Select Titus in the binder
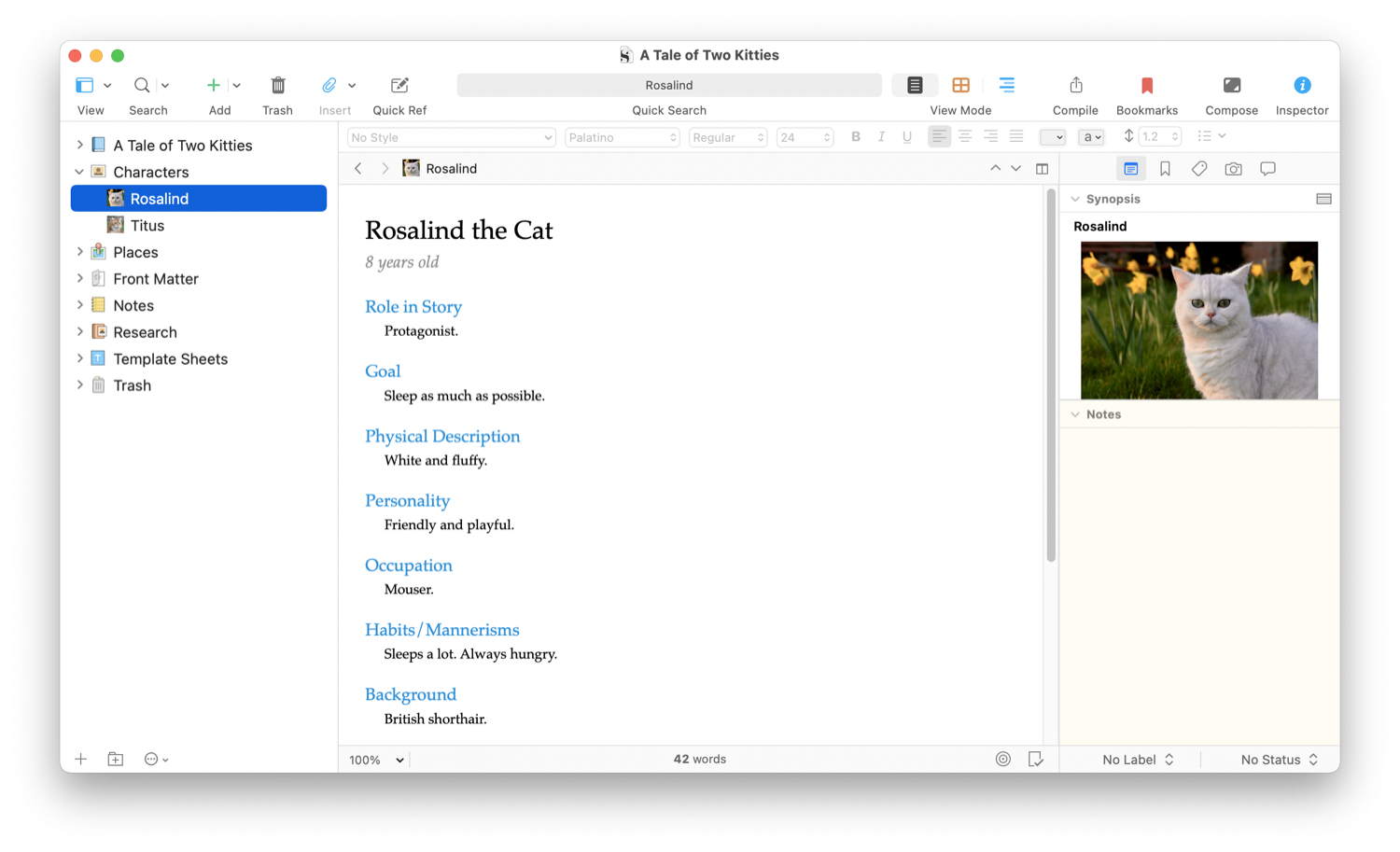1400x852 pixels. 147,226
